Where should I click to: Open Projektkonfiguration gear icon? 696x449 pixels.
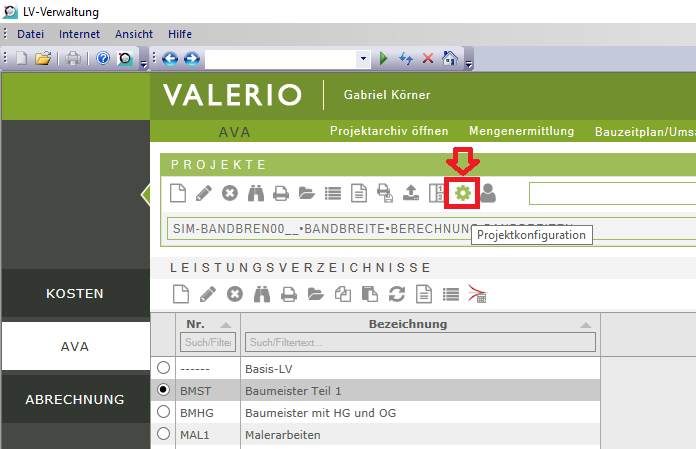pyautogui.click(x=463, y=193)
